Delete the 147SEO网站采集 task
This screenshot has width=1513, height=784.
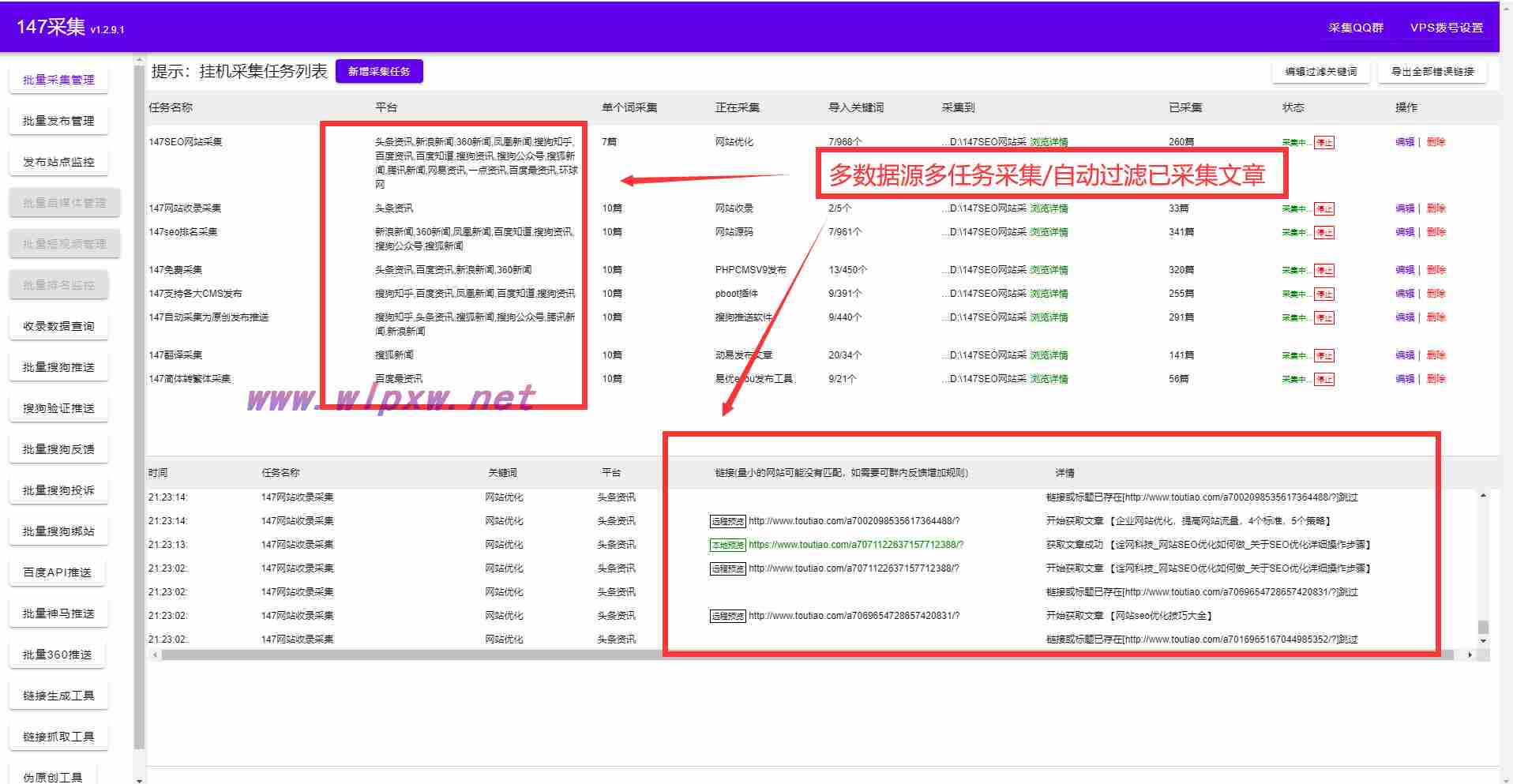(x=1436, y=142)
